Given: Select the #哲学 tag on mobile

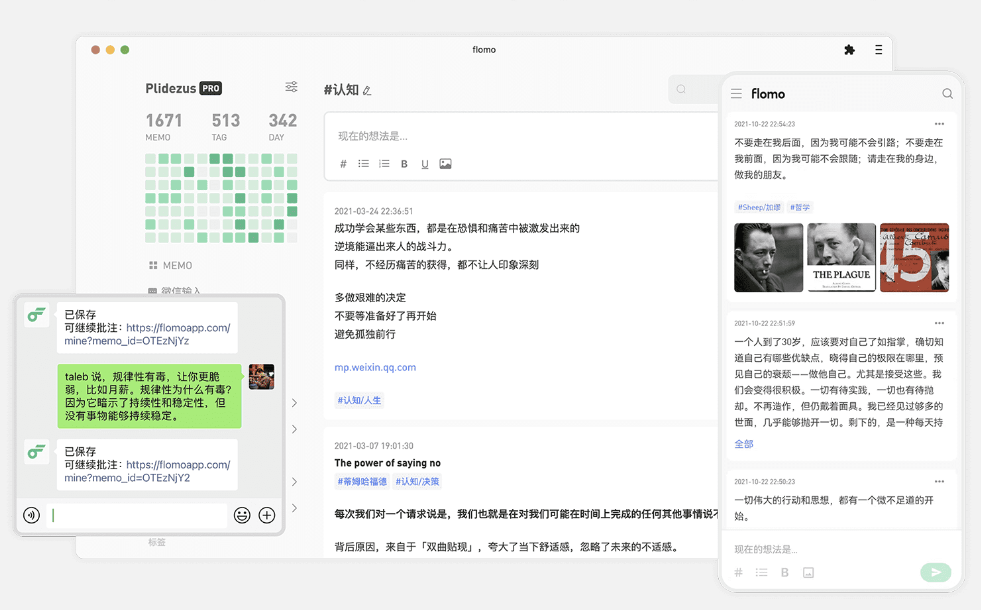Looking at the screenshot, I should coord(800,207).
